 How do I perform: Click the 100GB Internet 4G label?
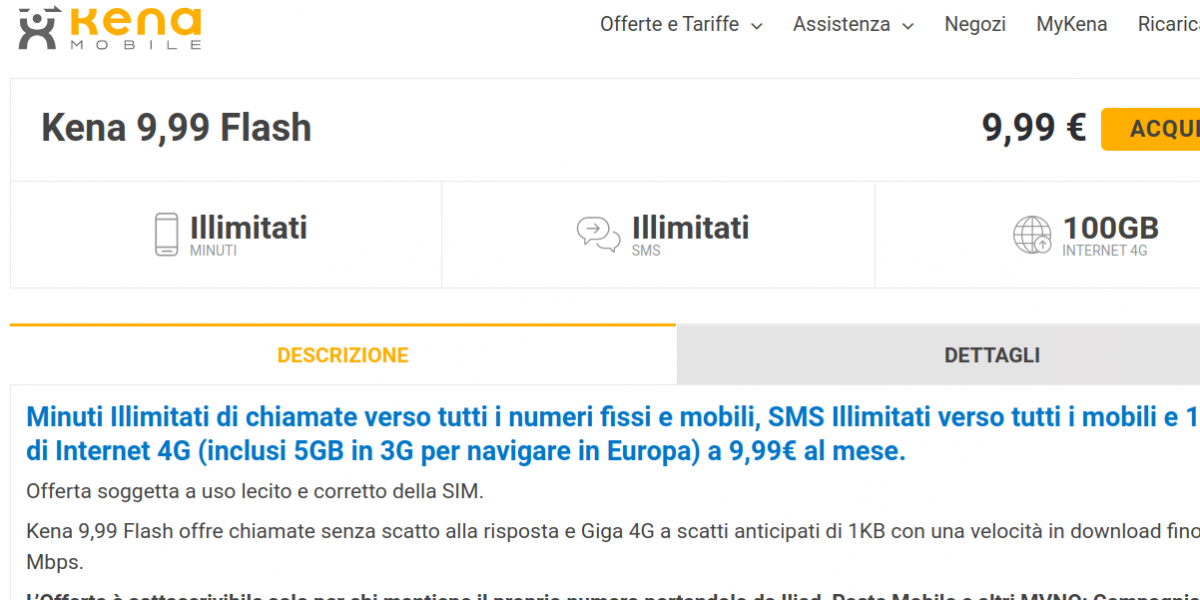(1110, 235)
